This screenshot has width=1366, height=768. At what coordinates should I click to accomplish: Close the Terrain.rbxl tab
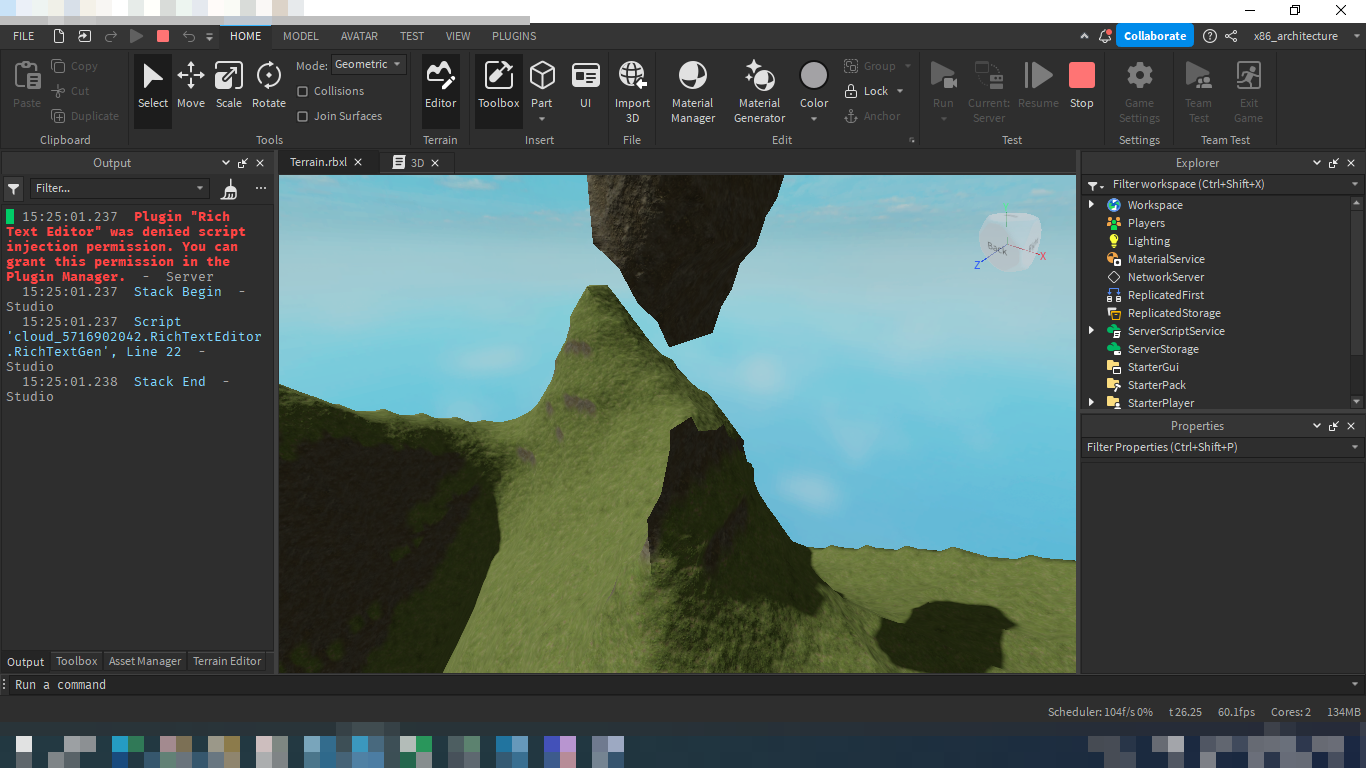pos(359,162)
